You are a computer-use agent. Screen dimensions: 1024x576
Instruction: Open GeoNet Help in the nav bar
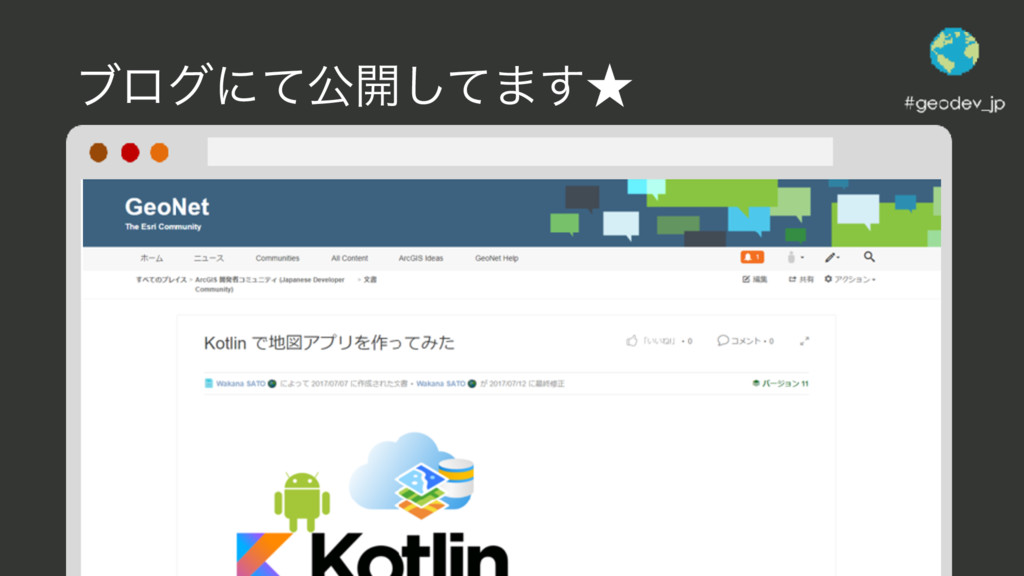[496, 259]
